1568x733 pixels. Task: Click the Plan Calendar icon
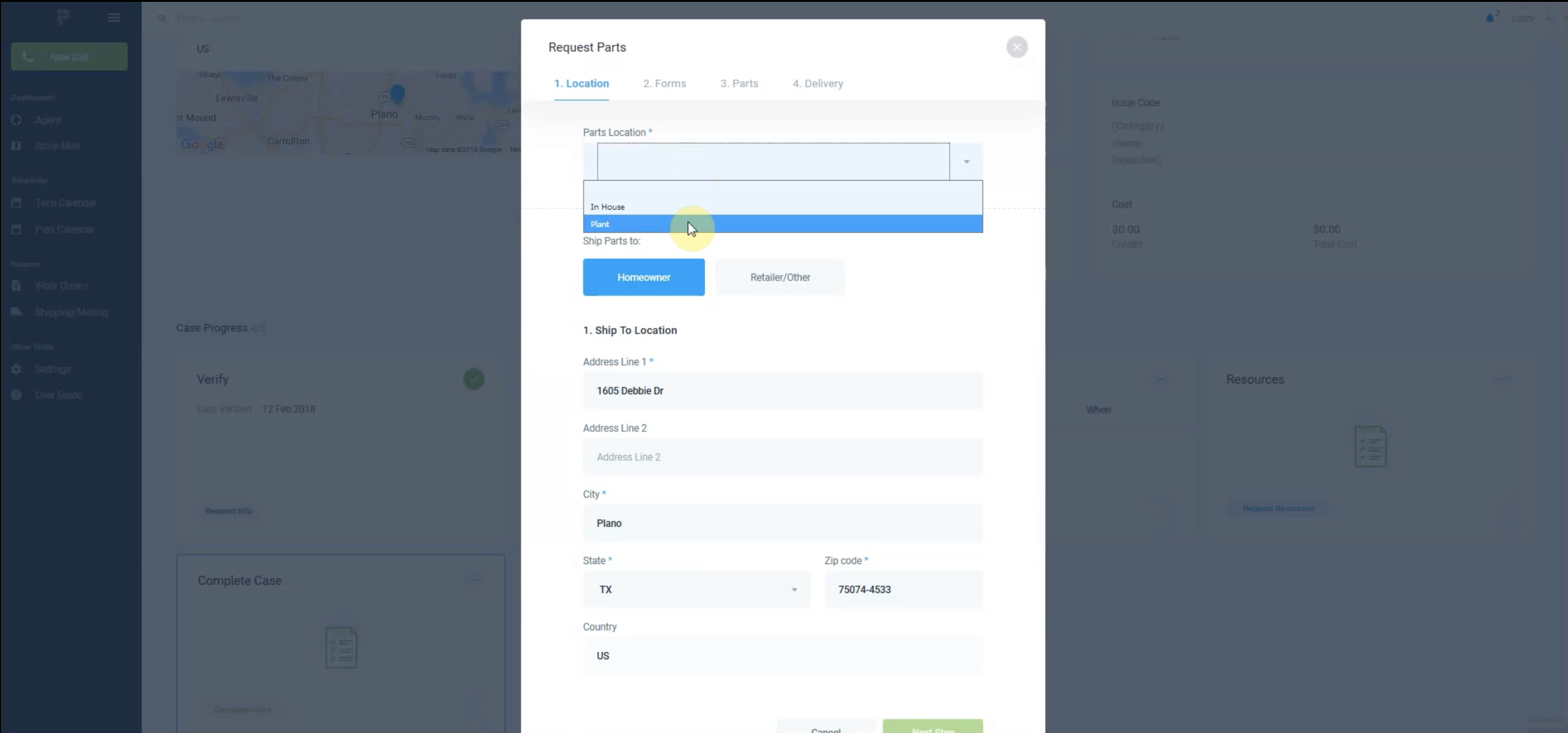click(16, 230)
